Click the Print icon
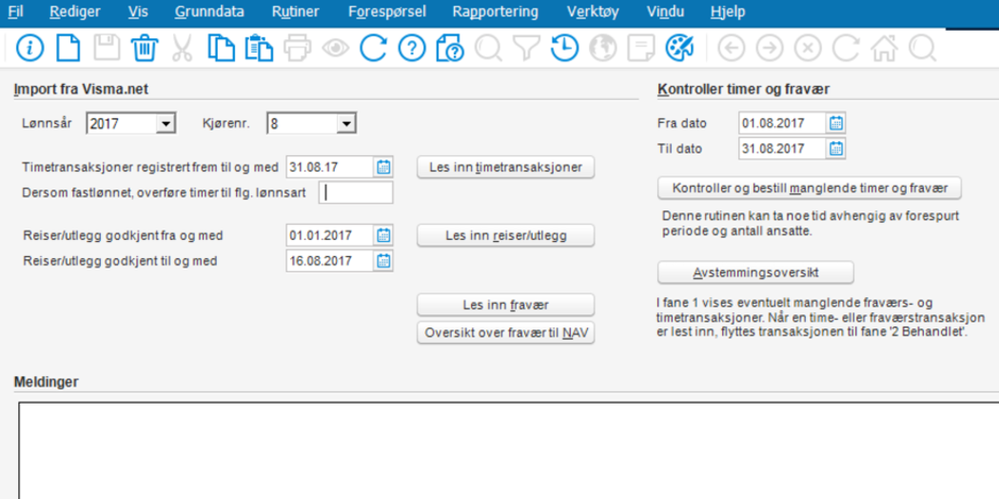This screenshot has height=499, width=999. click(x=297, y=48)
